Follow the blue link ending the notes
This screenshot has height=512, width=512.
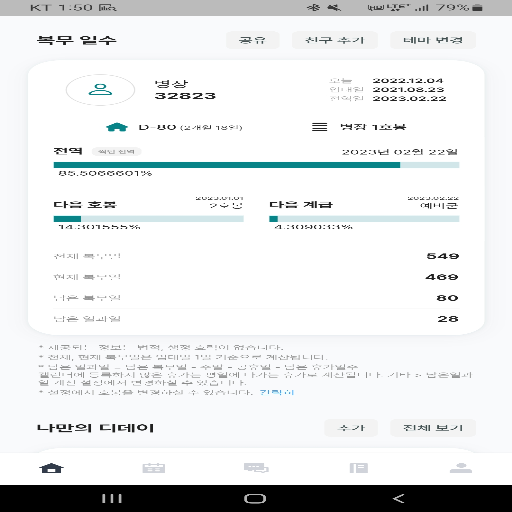(x=277, y=392)
